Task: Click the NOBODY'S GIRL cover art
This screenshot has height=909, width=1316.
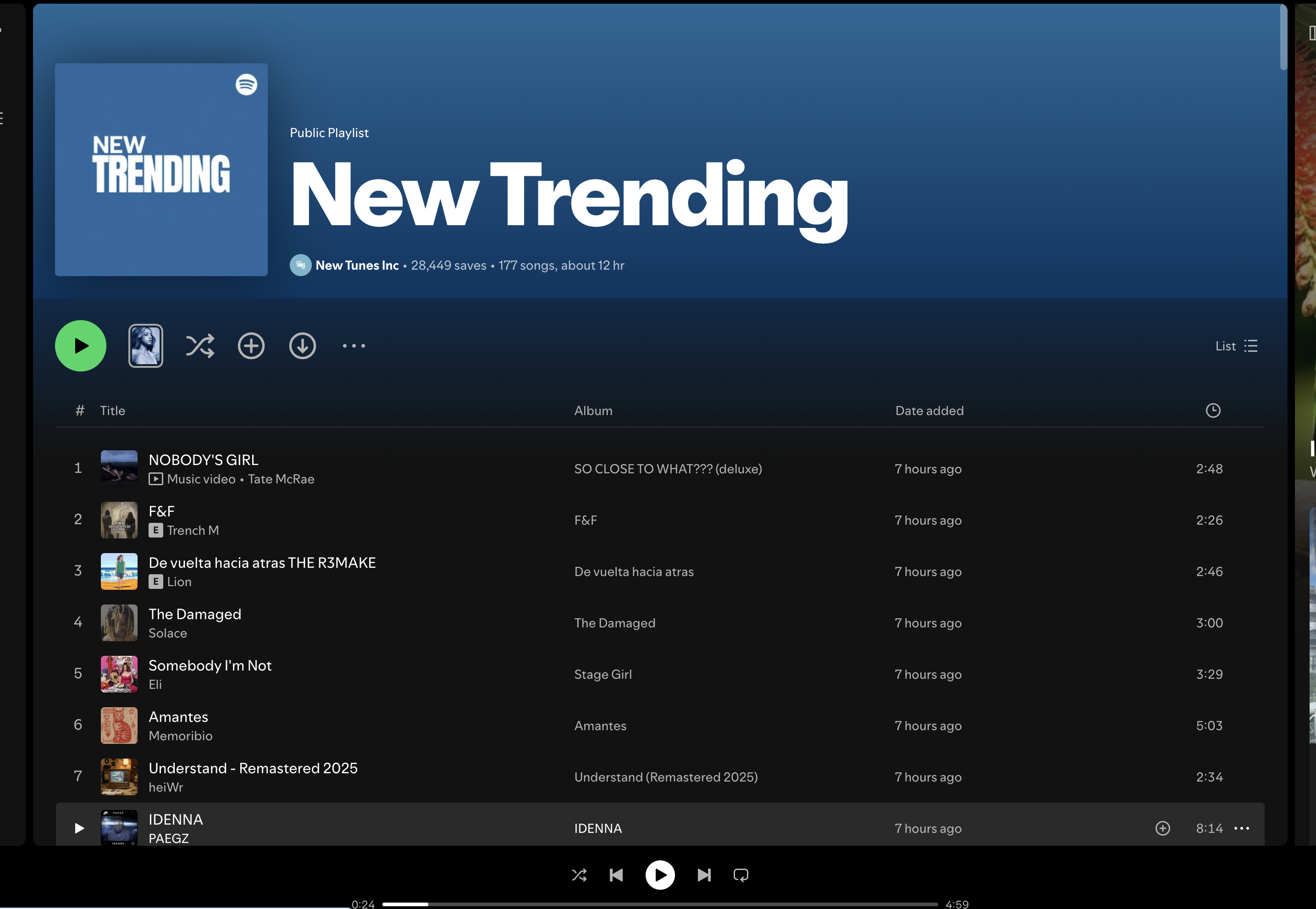Action: (x=119, y=469)
